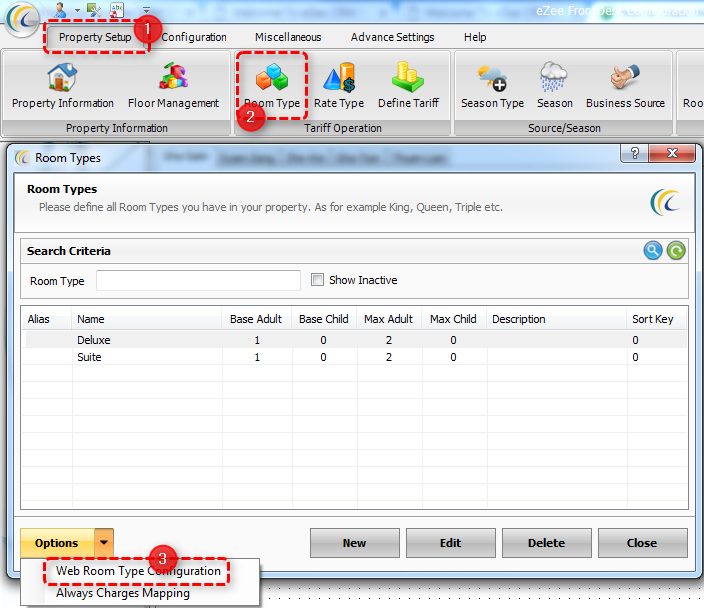The image size is (704, 608).
Task: Sort by Sort Key column header
Action: [x=656, y=319]
